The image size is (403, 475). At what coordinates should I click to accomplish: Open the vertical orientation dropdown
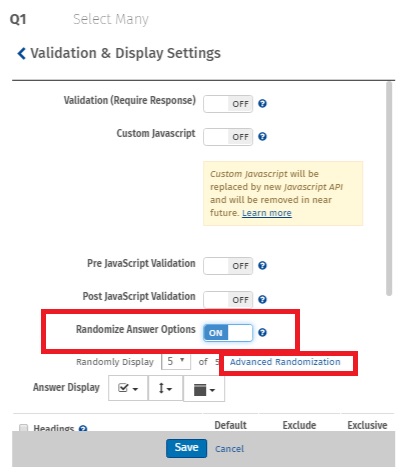165,388
